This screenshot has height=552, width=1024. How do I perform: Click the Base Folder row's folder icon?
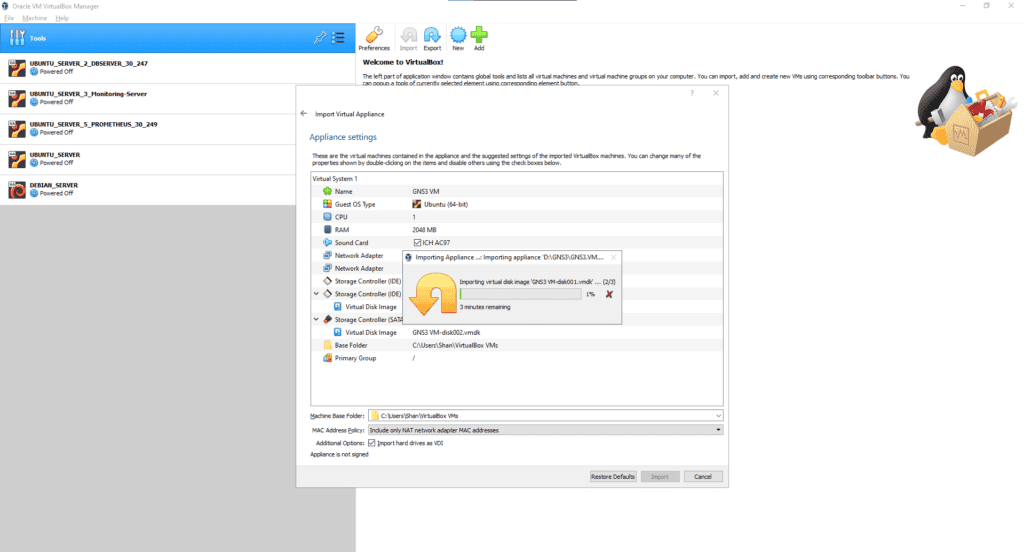click(327, 345)
